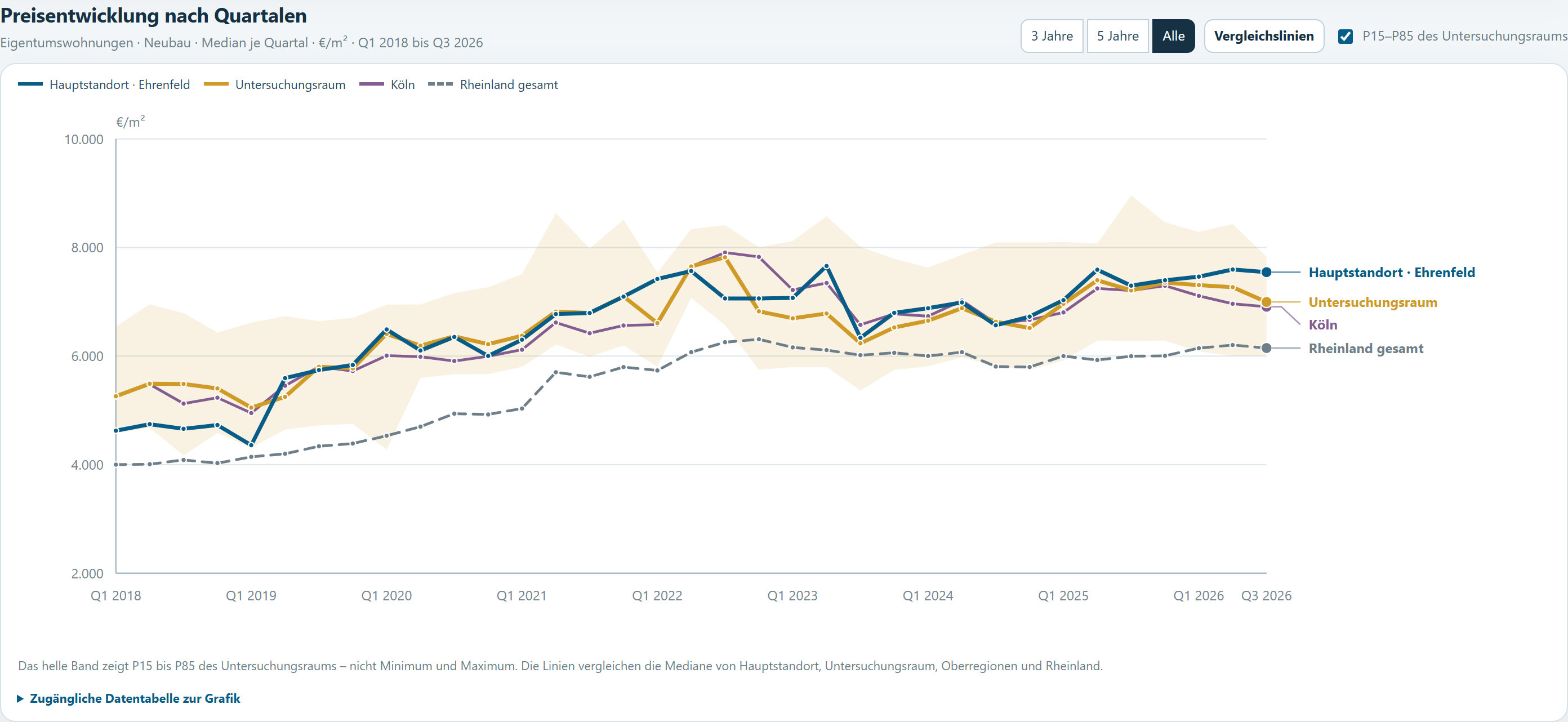Click the Rheinland gesamt end-of-line label
1568x722 pixels.
[1366, 348]
